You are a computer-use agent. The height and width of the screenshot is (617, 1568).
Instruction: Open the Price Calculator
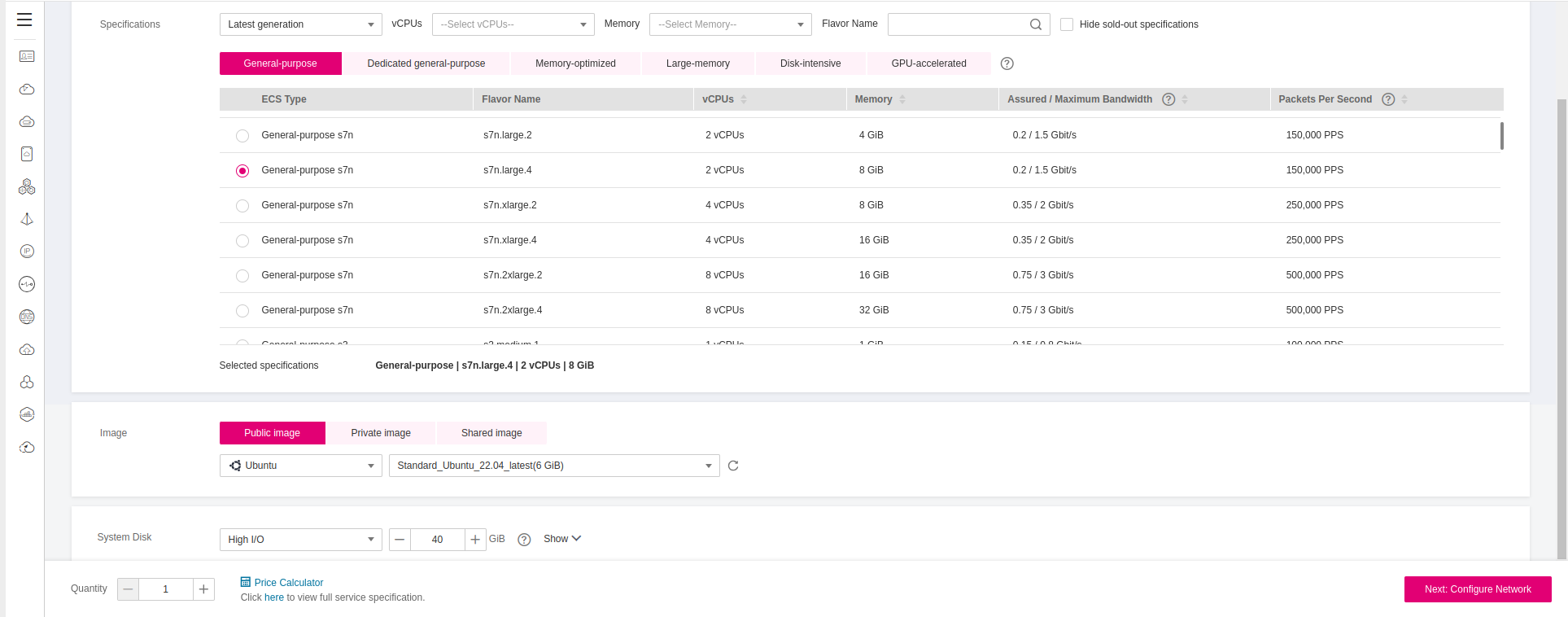click(288, 583)
